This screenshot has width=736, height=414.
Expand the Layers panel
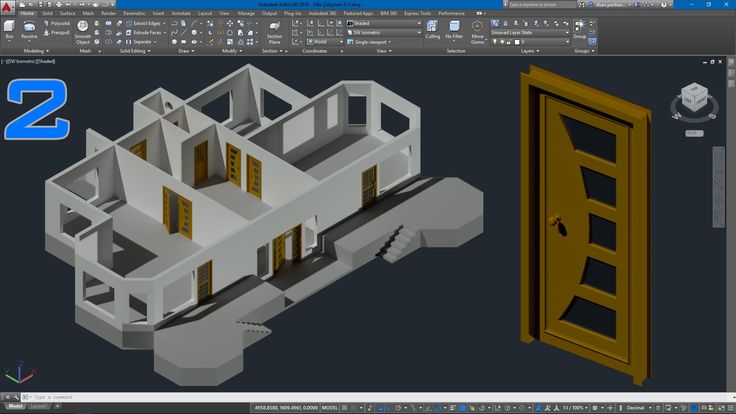pos(530,51)
